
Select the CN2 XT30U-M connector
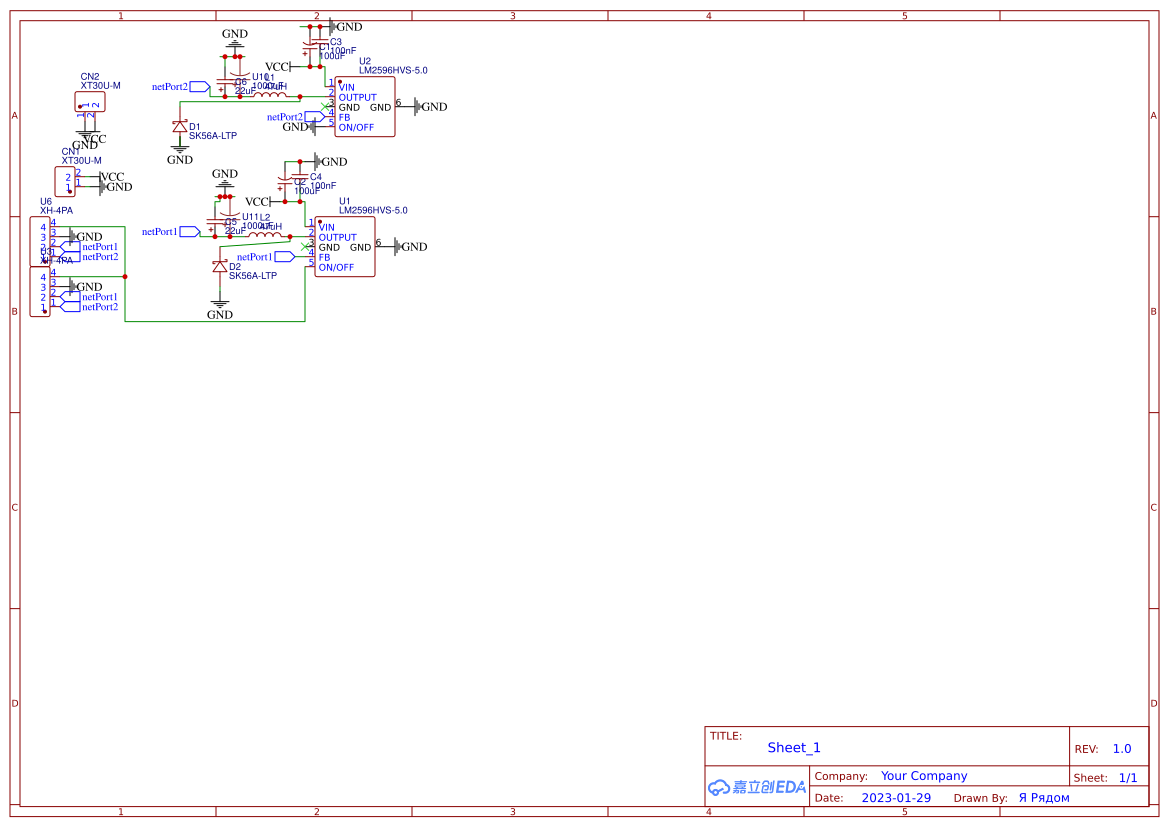point(88,100)
